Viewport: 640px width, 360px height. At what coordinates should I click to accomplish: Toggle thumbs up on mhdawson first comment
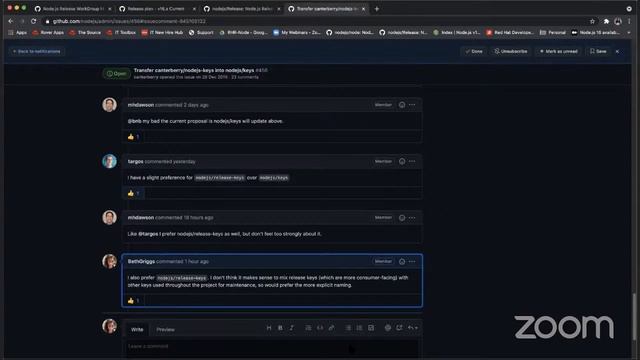[133, 137]
